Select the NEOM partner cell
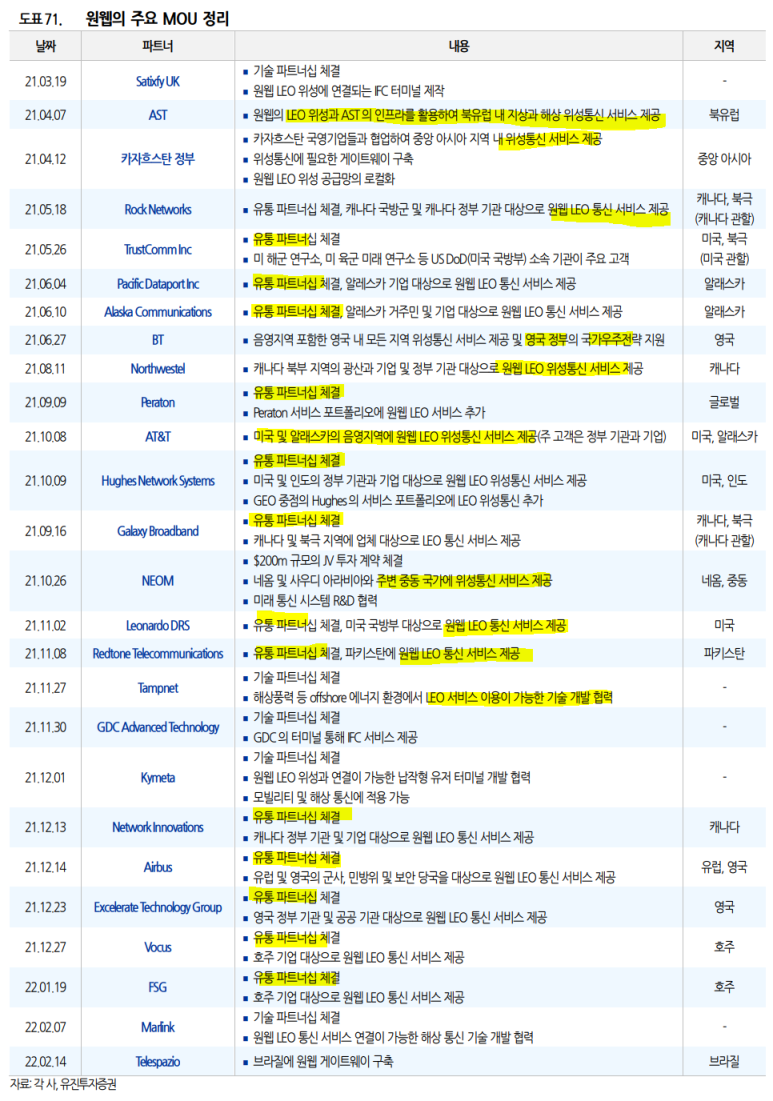Screen dimensions: 773x1101 (x=158, y=581)
